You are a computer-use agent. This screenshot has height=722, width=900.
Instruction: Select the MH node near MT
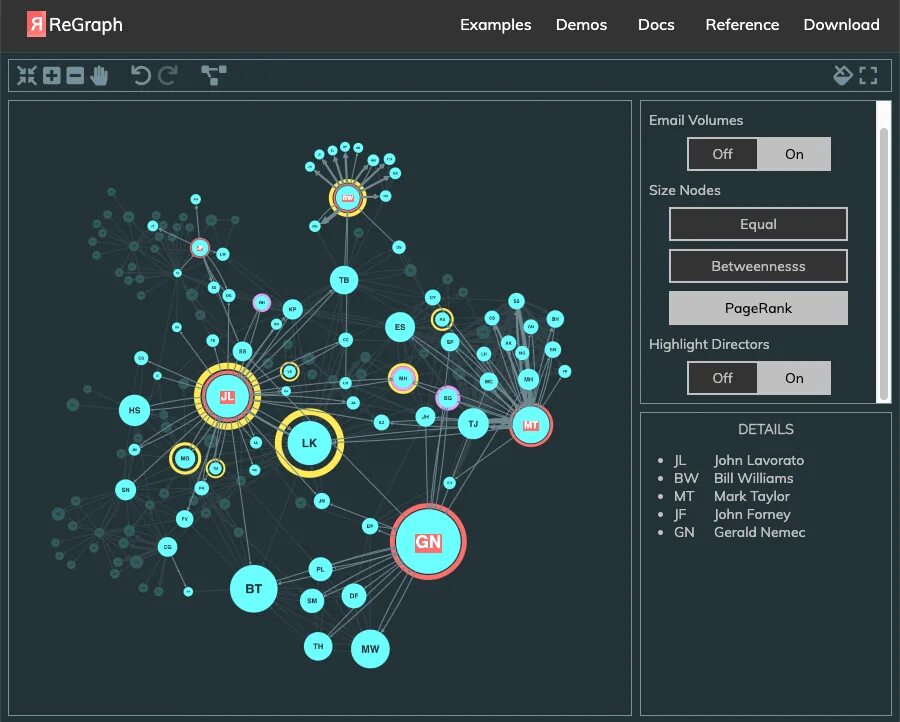point(528,379)
